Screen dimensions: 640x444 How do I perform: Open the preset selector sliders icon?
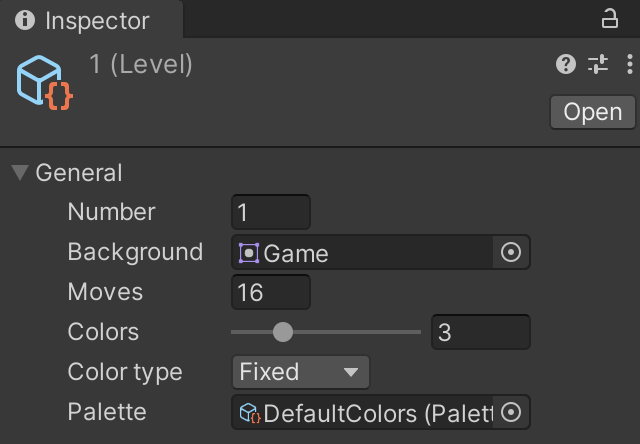598,65
